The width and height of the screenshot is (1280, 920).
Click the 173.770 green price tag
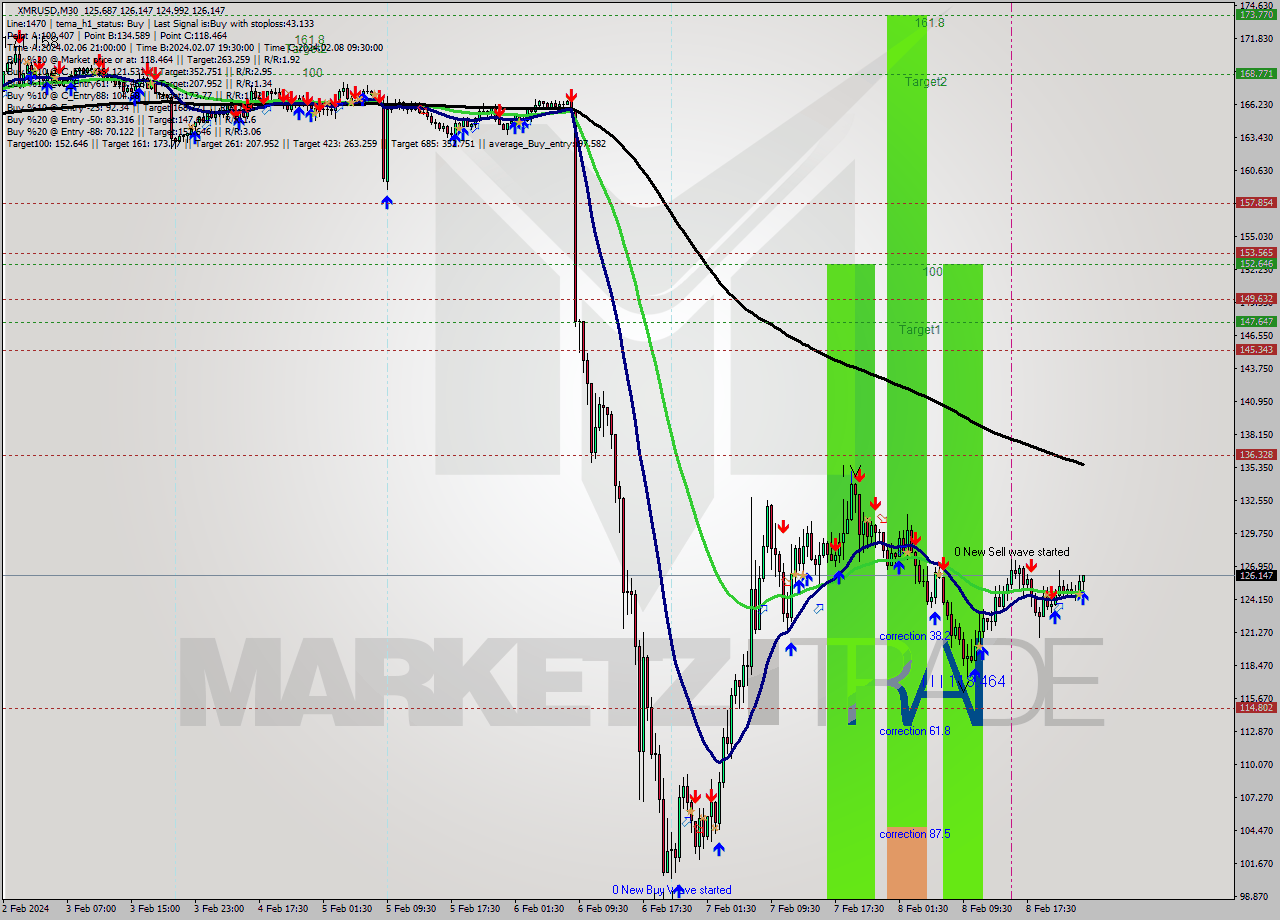coord(1256,15)
